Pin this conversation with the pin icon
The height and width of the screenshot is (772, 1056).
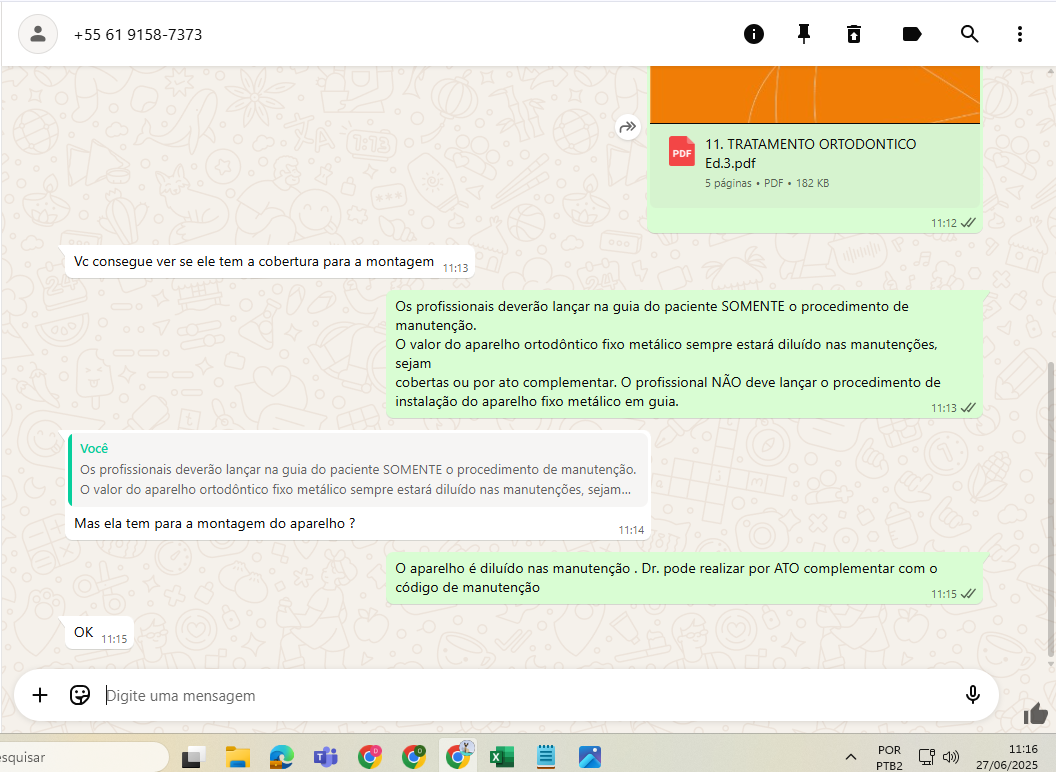click(803, 34)
